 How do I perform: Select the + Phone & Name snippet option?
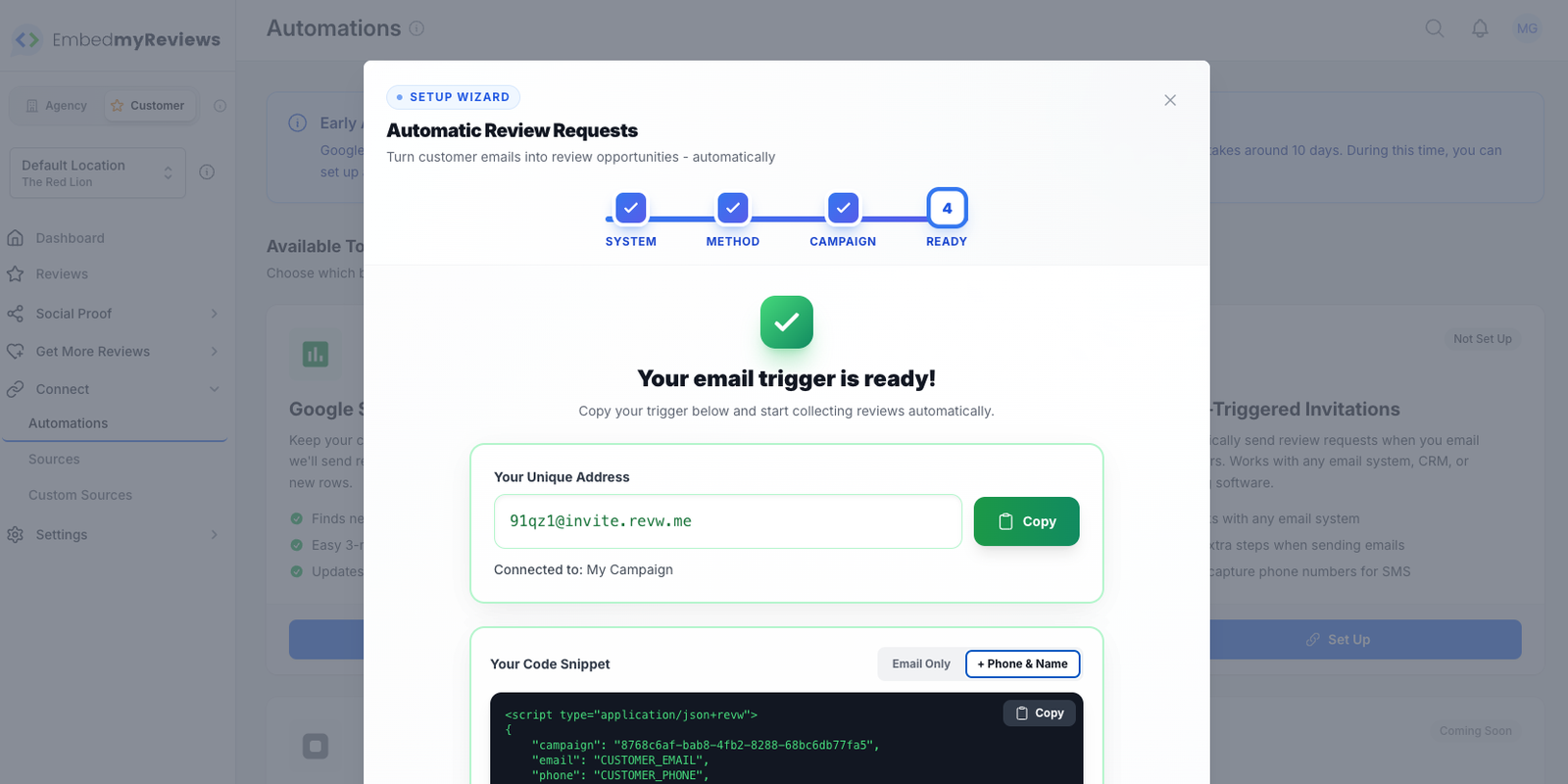[1022, 663]
